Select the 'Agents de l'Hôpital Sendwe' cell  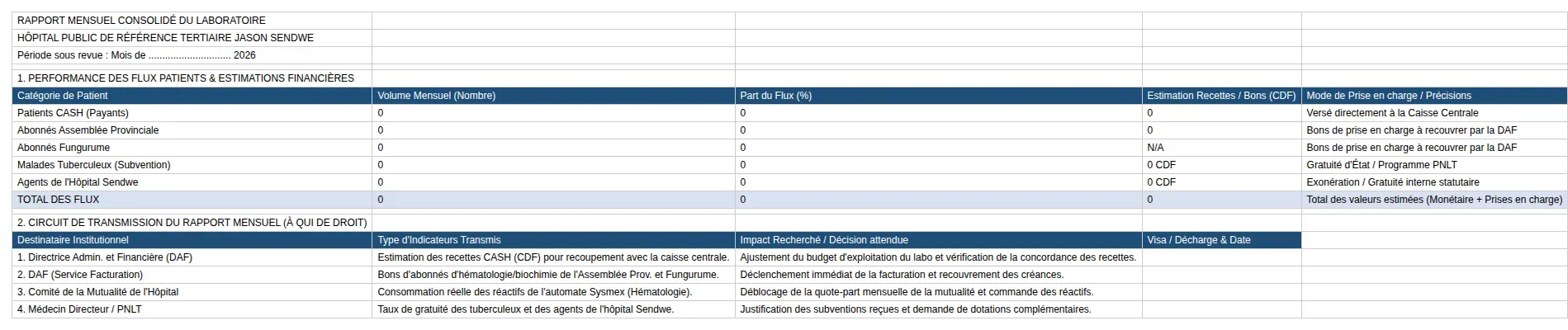[x=192, y=182]
